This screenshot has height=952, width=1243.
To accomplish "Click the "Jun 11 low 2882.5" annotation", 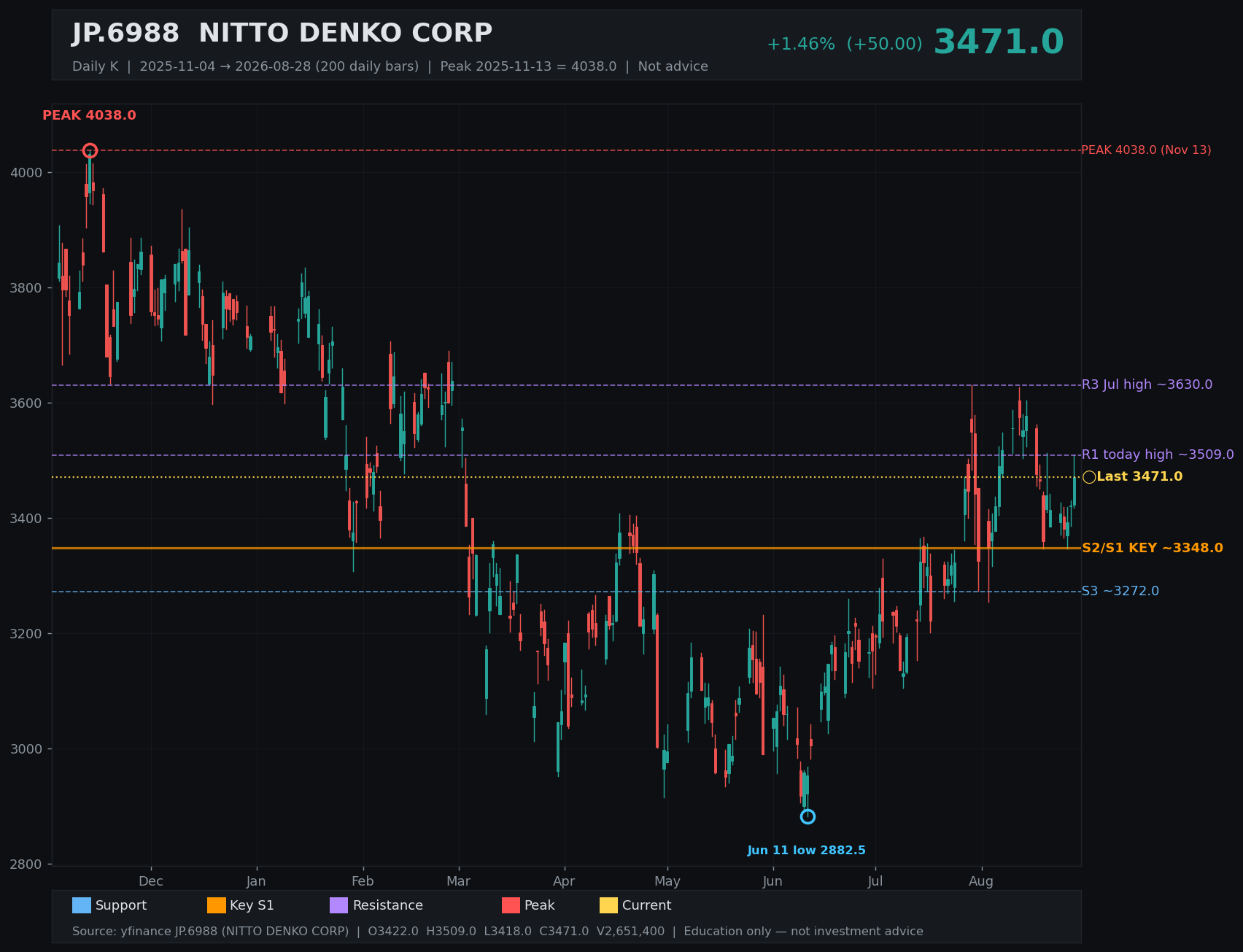I will click(x=806, y=851).
